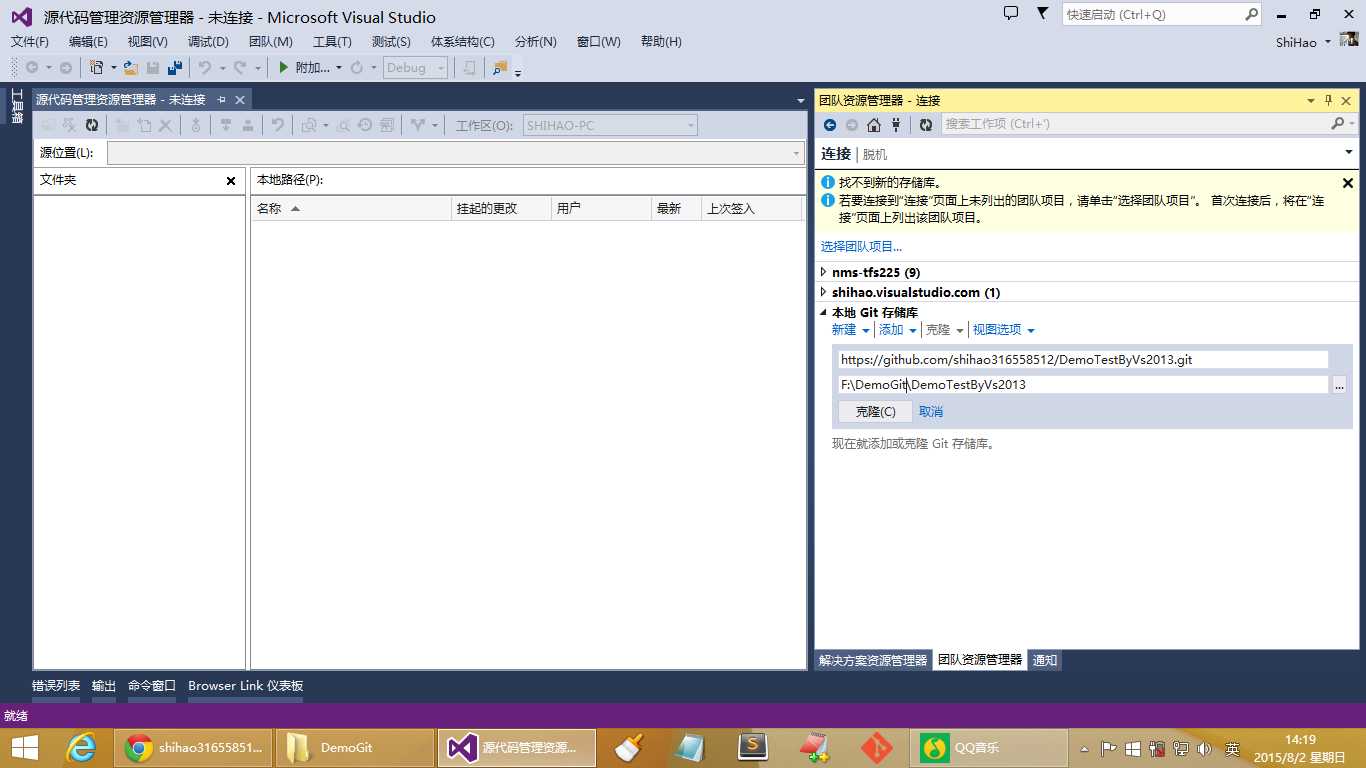
Task: Click the Windows Start button
Action: click(24, 748)
